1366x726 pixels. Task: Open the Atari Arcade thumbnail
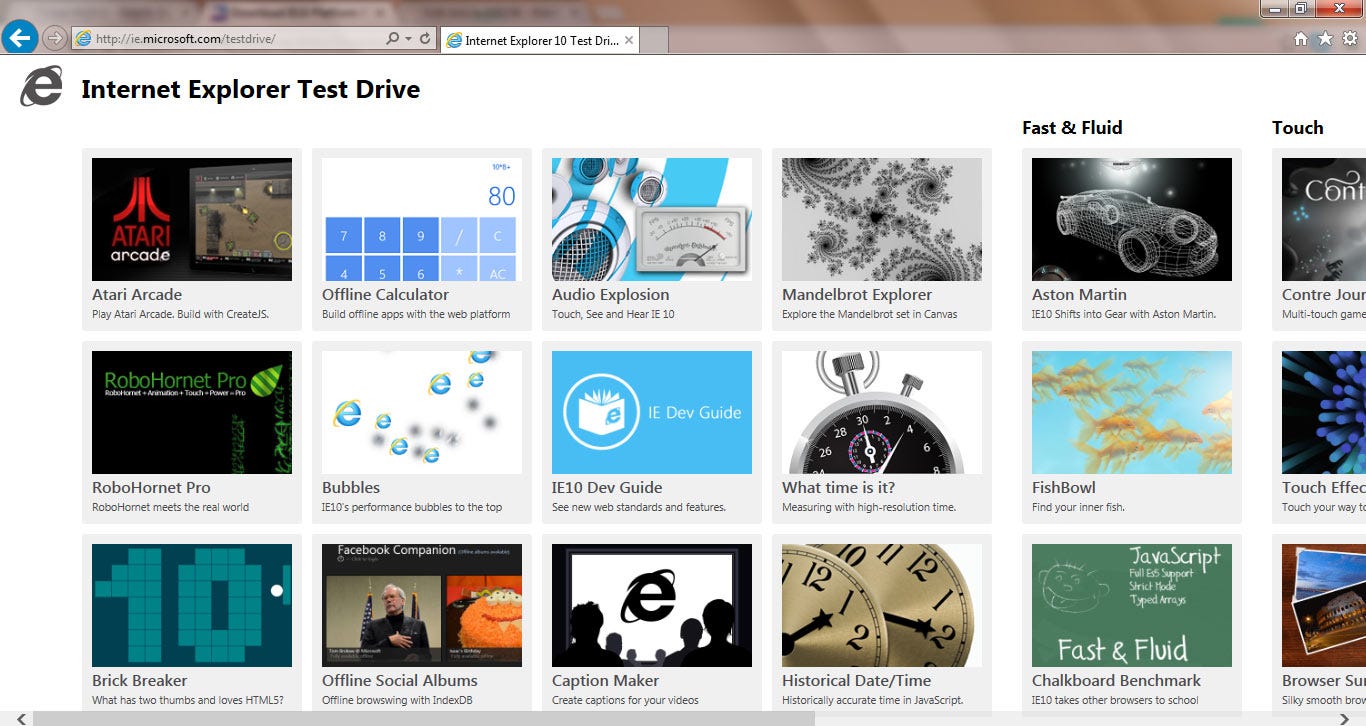tap(192, 219)
